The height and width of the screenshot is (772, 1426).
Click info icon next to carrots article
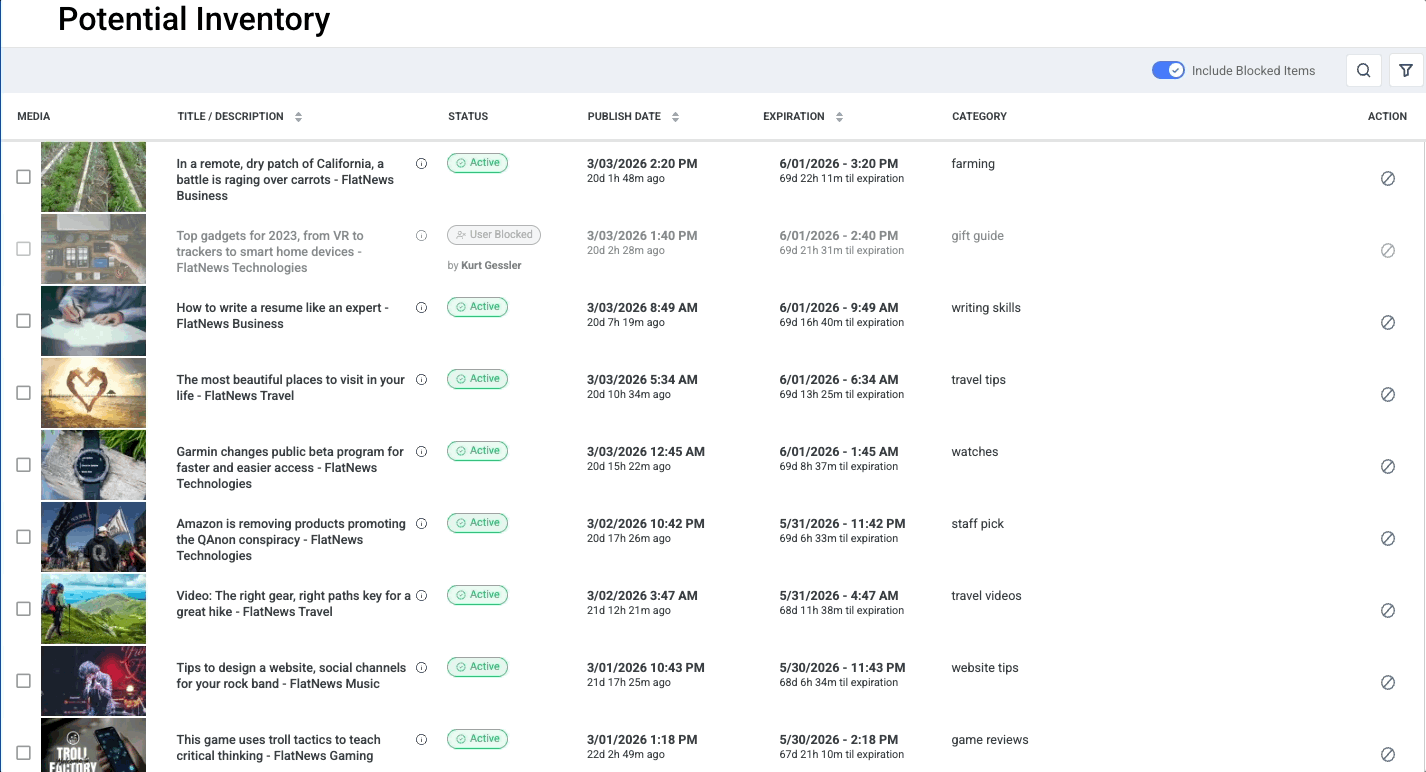[421, 164]
